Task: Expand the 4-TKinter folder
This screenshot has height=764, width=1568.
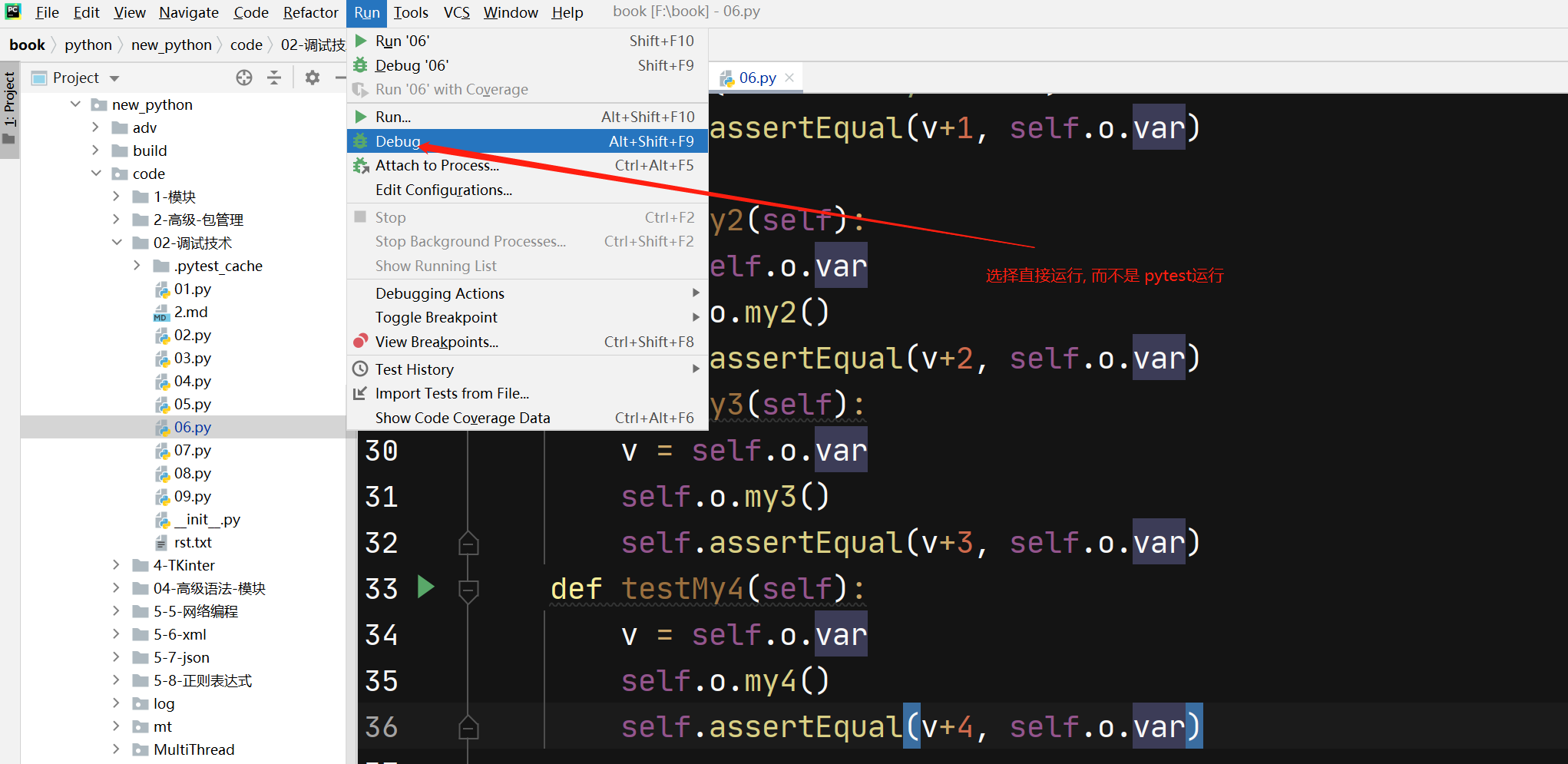Action: [116, 565]
